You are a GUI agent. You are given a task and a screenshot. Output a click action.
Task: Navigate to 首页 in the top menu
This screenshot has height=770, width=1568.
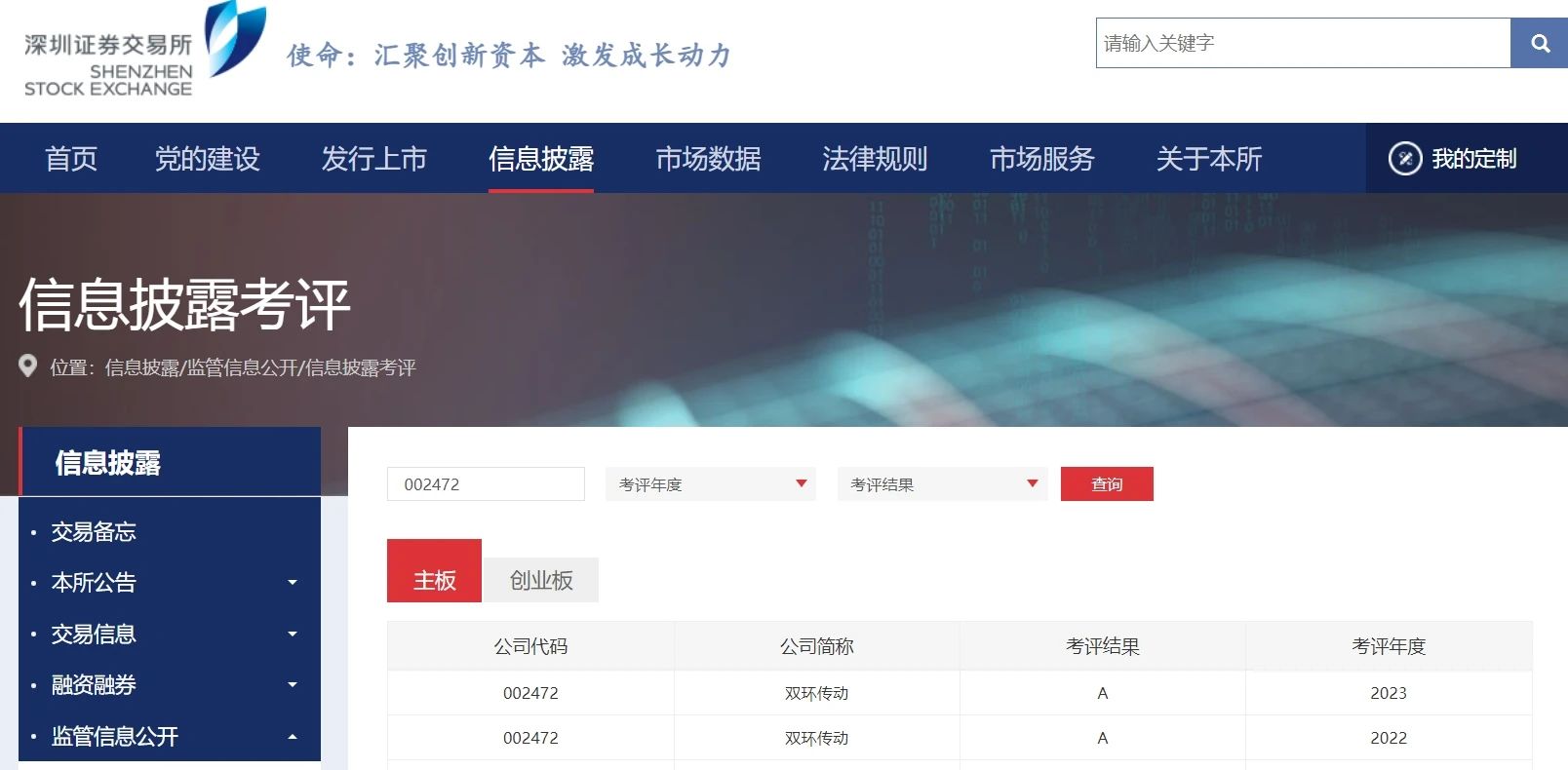click(71, 158)
